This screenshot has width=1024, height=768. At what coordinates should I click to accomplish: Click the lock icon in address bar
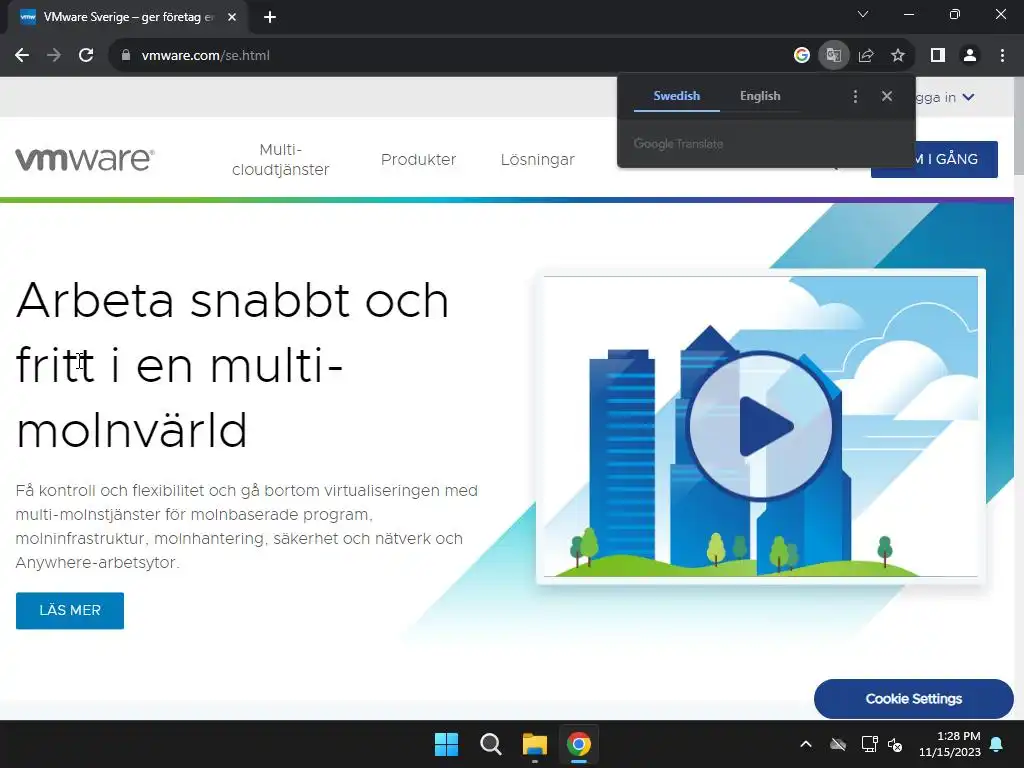click(x=126, y=56)
